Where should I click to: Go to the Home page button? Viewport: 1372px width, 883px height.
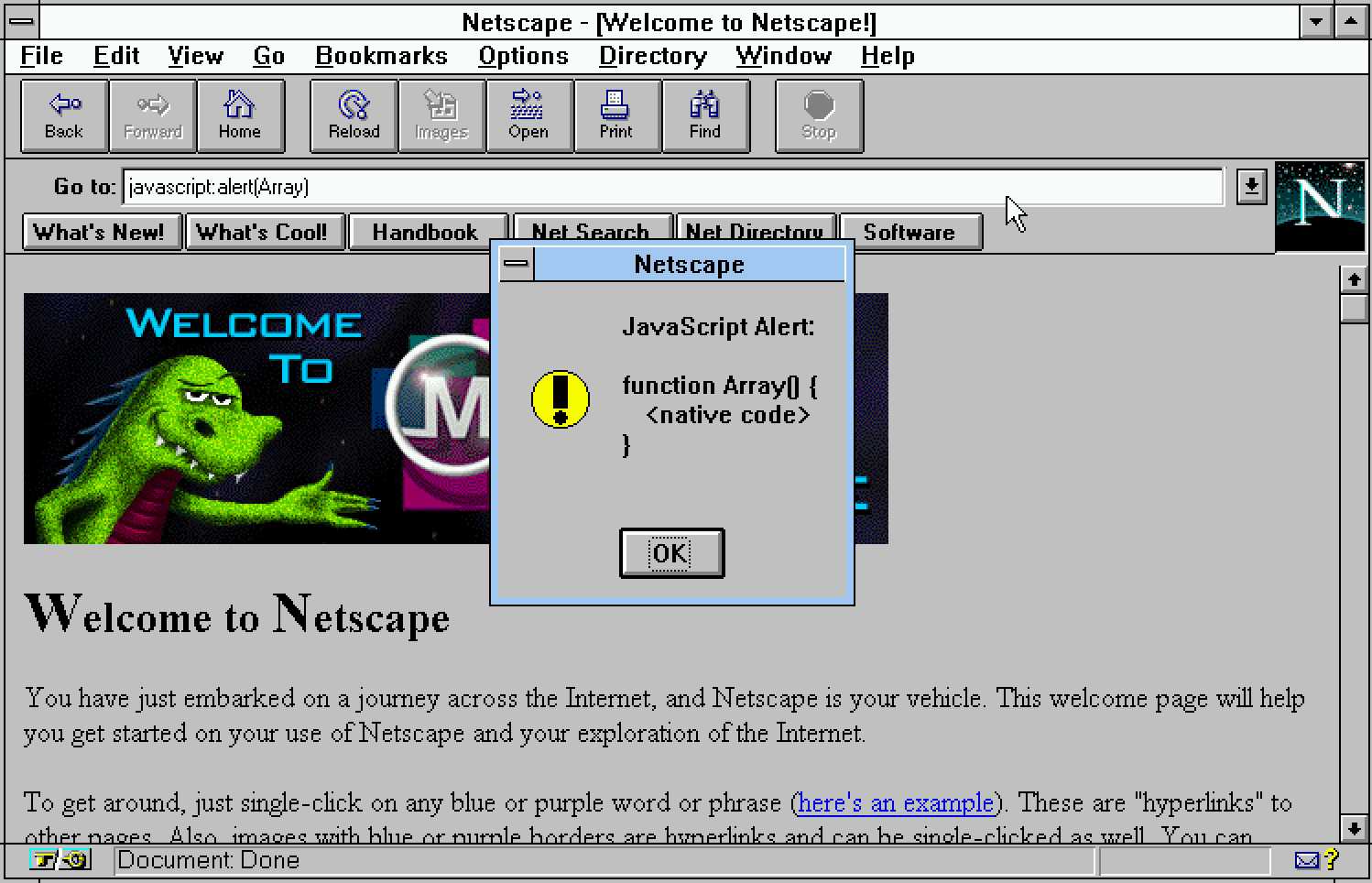(240, 116)
